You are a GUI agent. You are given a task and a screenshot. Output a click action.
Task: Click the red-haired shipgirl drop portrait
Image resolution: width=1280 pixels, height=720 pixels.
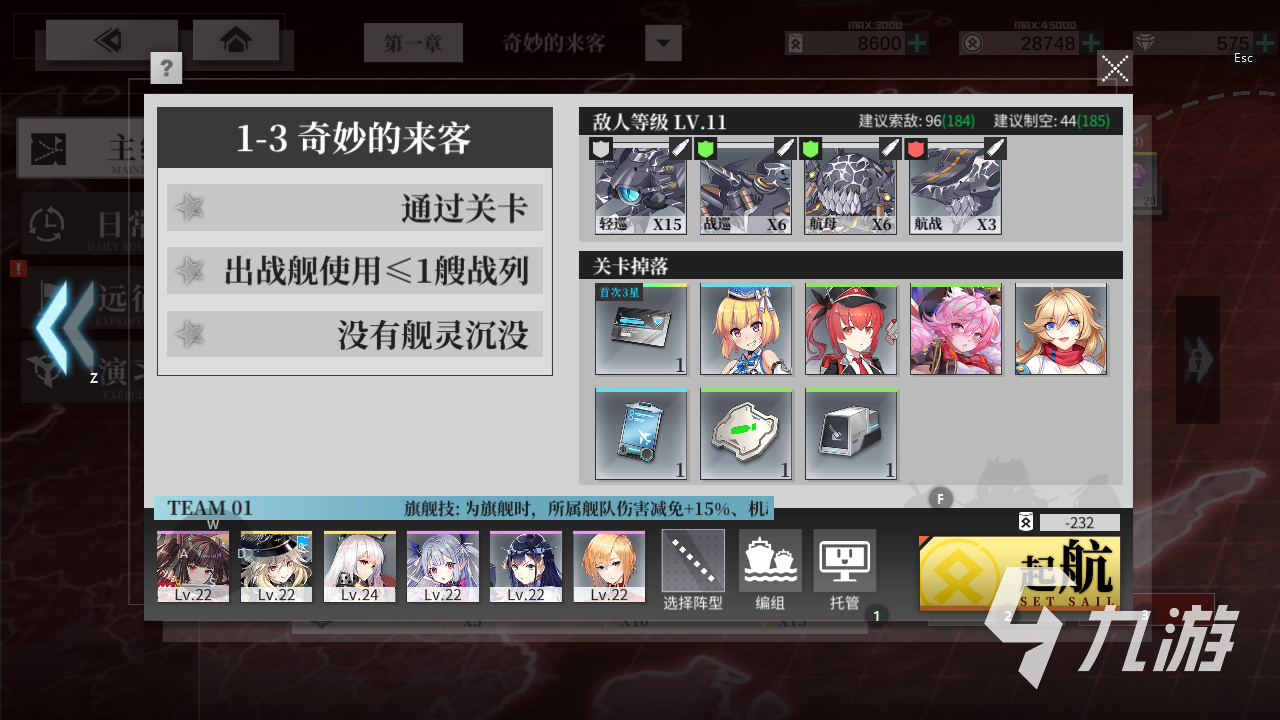851,329
